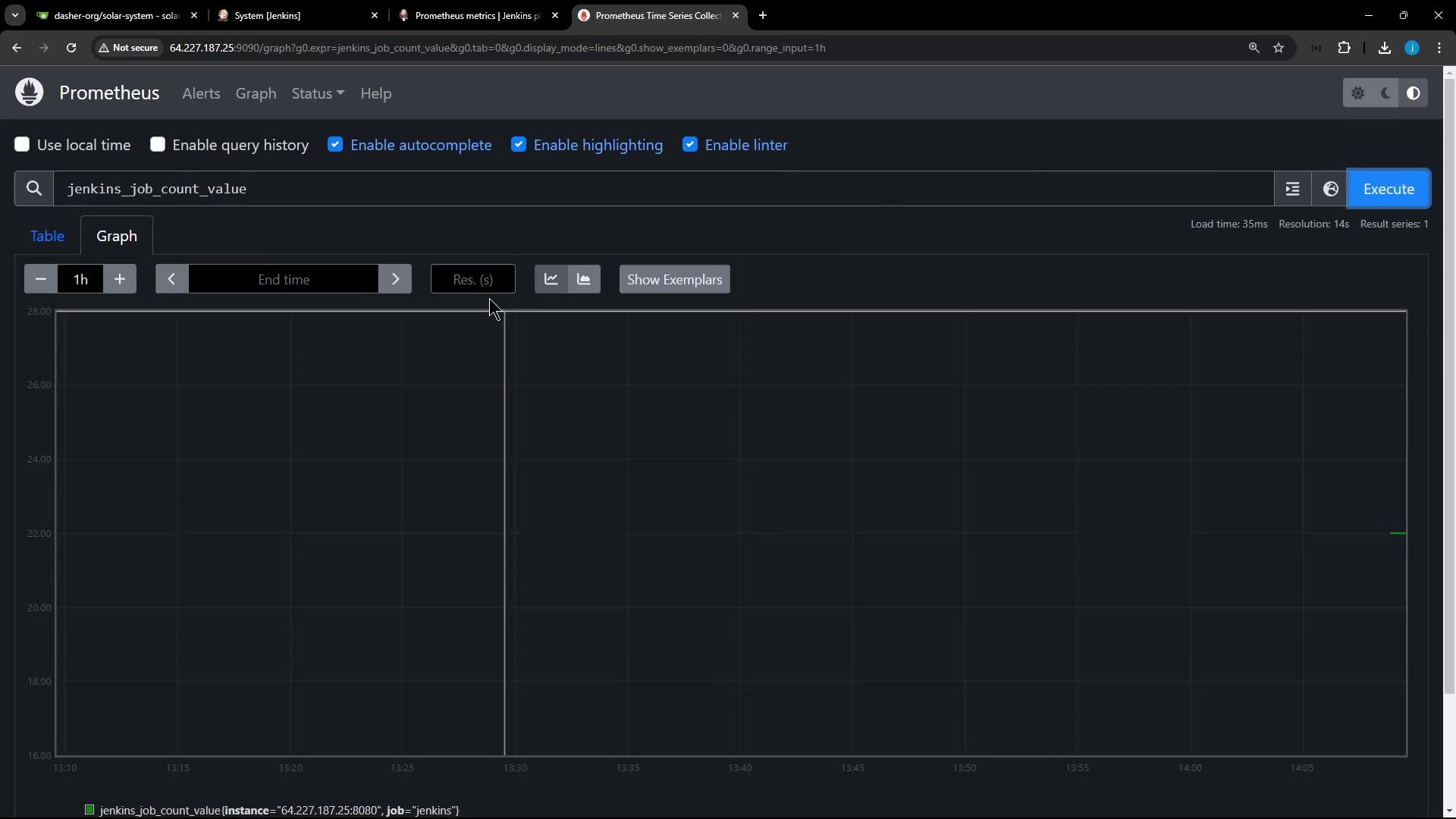Click the format expression icon
1456x819 pixels.
click(x=1292, y=189)
